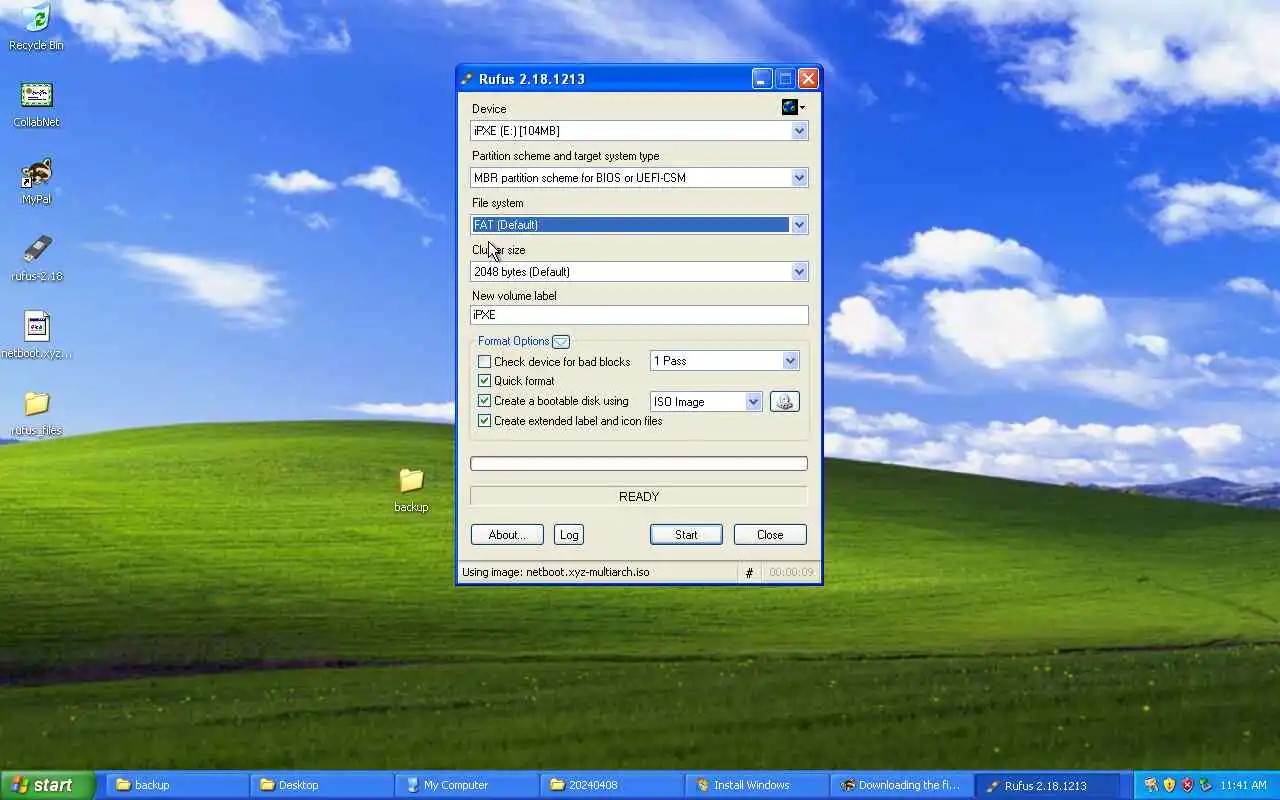Minimize the Rufus window
The height and width of the screenshot is (800, 1280).
pos(762,79)
